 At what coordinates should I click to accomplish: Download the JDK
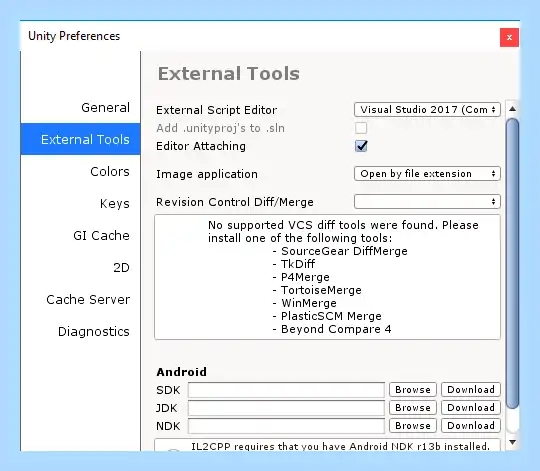(x=471, y=408)
